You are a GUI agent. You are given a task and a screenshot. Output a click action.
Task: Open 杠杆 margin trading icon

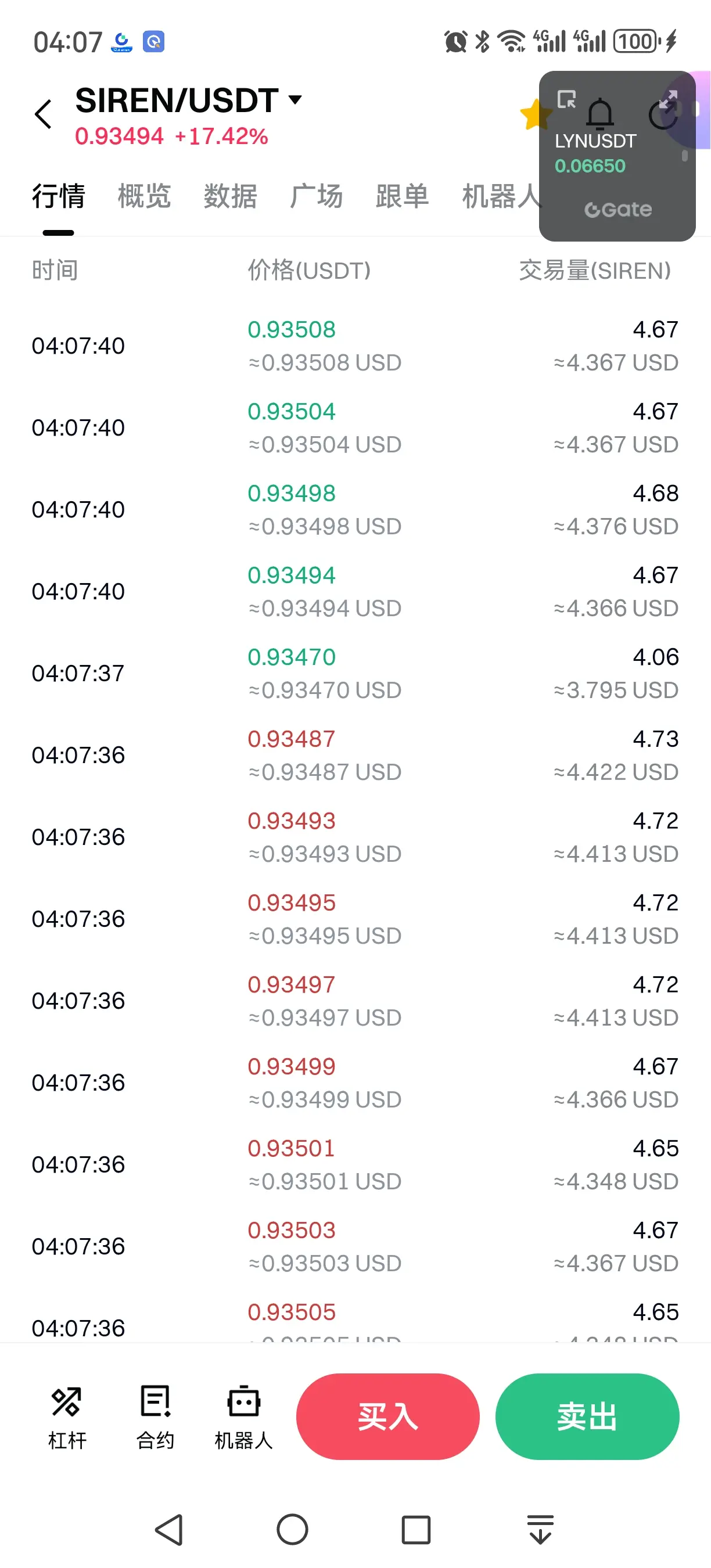[67, 1416]
